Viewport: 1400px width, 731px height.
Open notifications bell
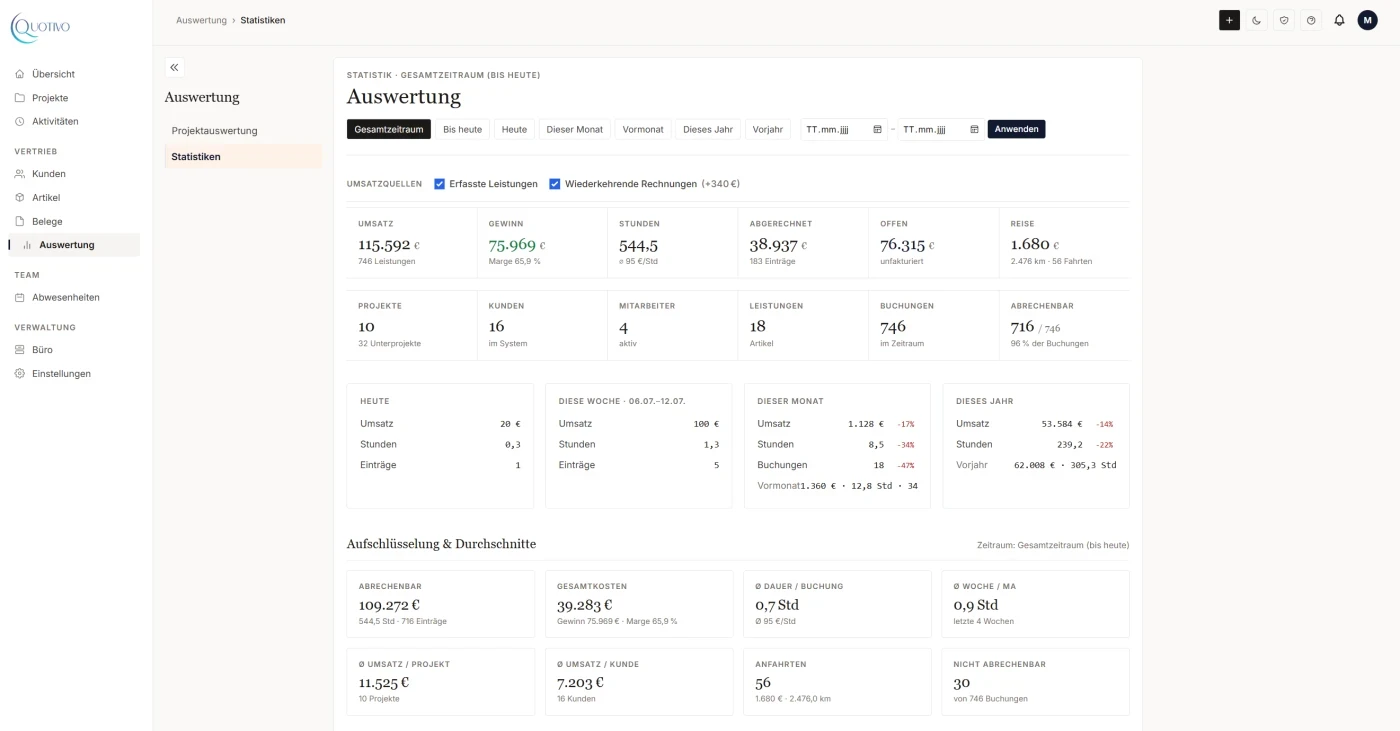point(1339,20)
